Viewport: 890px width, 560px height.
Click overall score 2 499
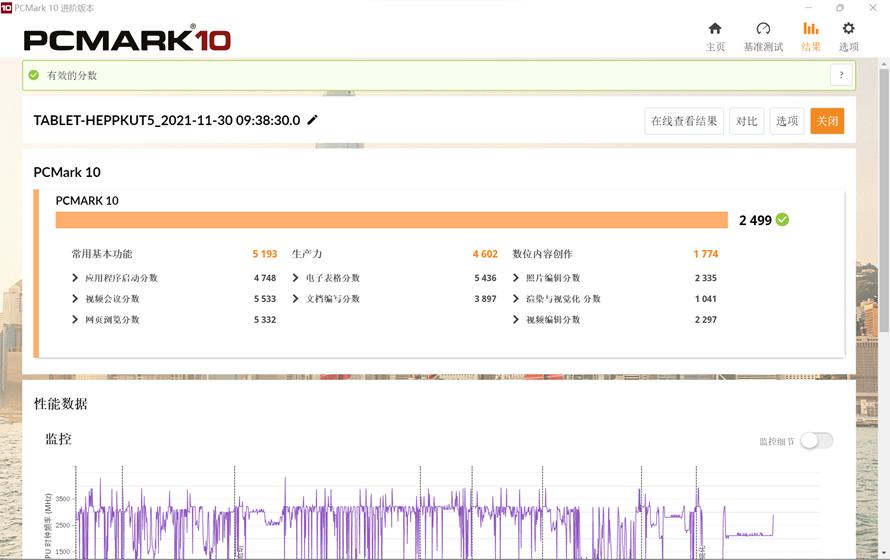pyautogui.click(x=755, y=220)
